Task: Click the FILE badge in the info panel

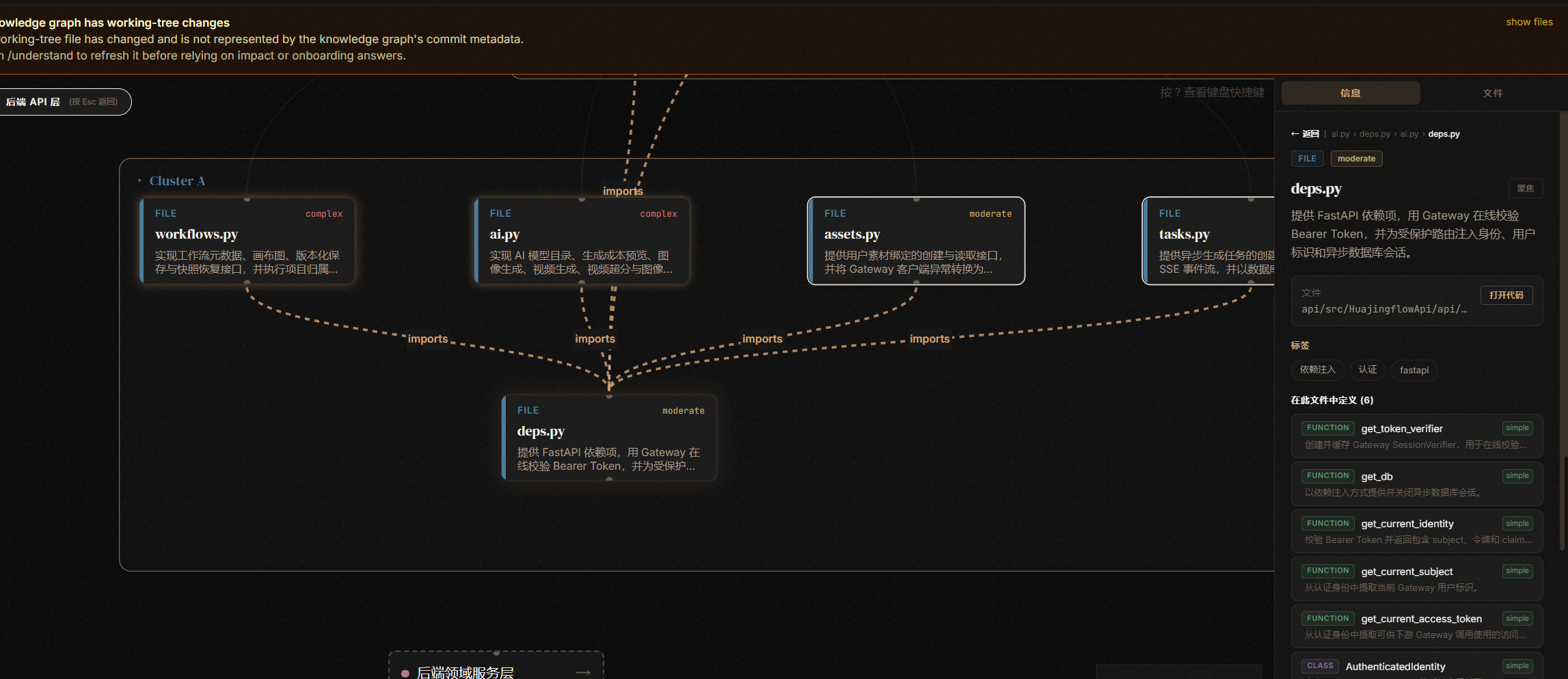Action: (1308, 159)
